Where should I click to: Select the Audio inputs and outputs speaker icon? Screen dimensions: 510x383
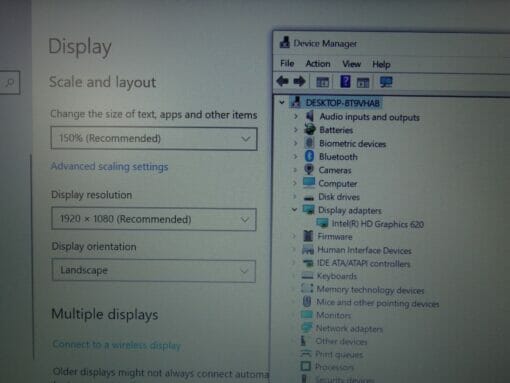point(310,116)
